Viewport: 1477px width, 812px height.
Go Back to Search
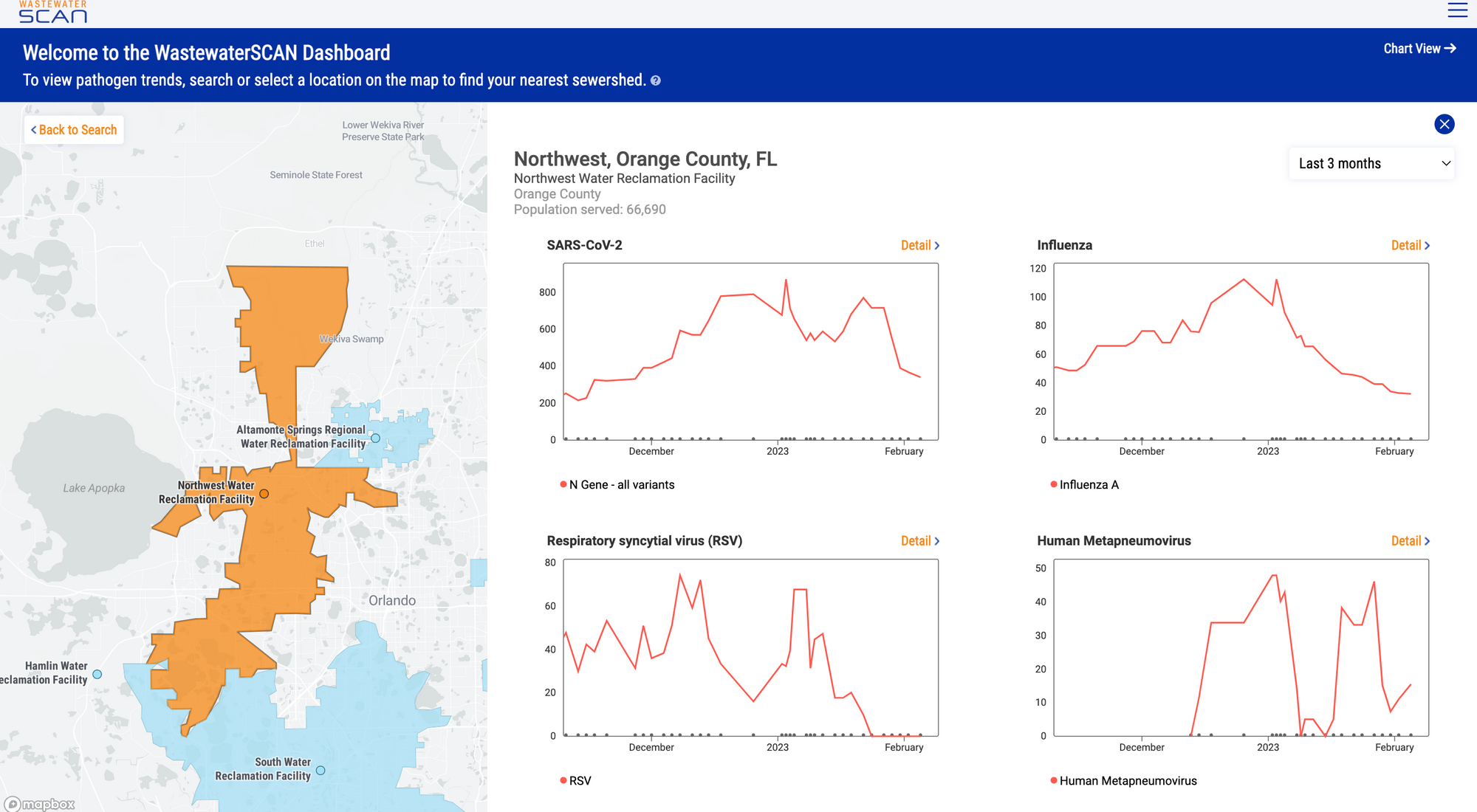tap(74, 130)
